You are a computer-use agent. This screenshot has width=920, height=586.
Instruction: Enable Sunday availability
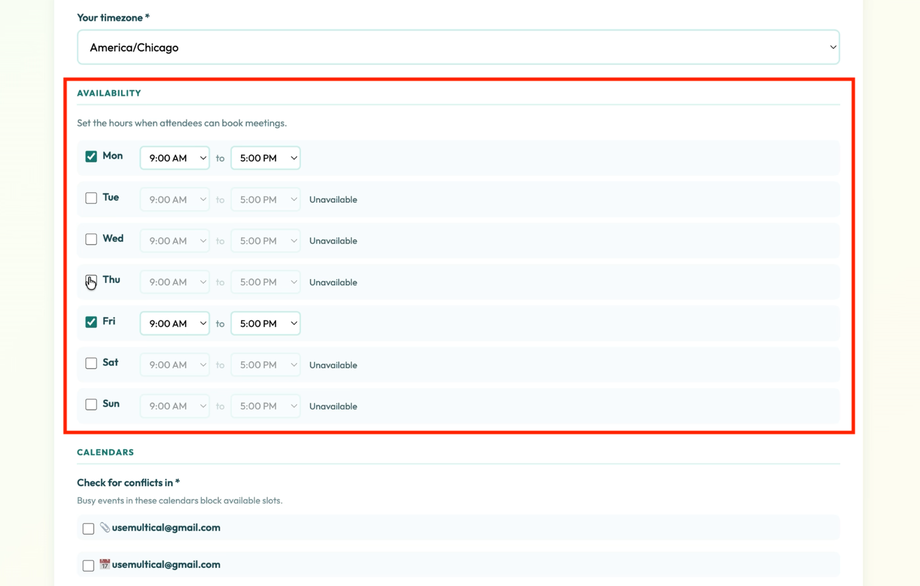click(x=90, y=404)
